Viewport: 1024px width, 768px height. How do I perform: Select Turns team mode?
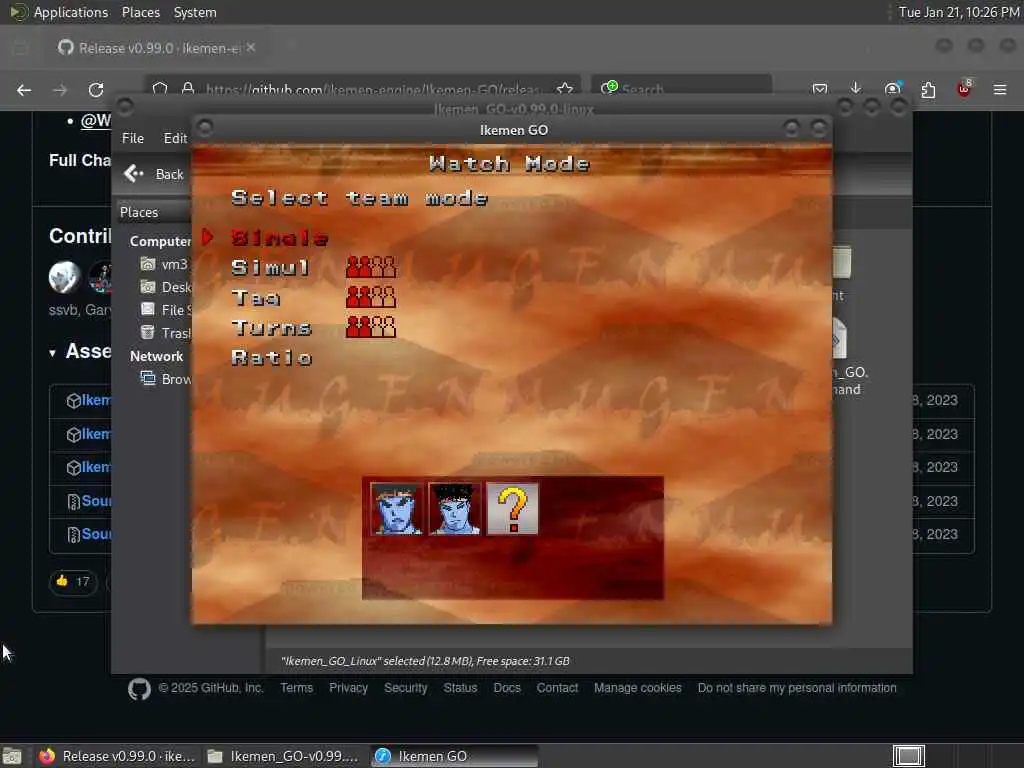(271, 327)
